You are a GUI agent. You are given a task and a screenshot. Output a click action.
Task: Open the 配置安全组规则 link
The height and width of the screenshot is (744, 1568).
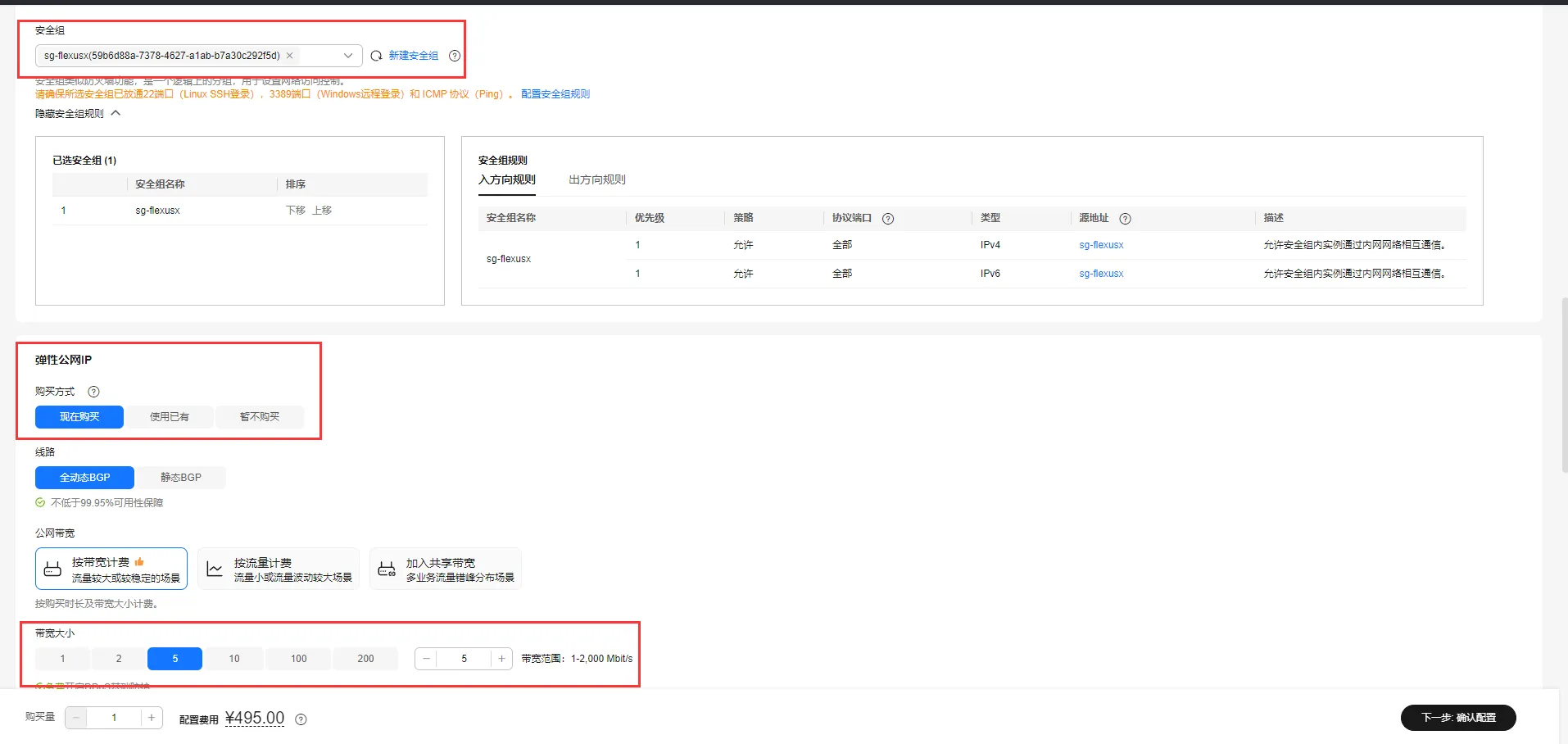pos(555,94)
